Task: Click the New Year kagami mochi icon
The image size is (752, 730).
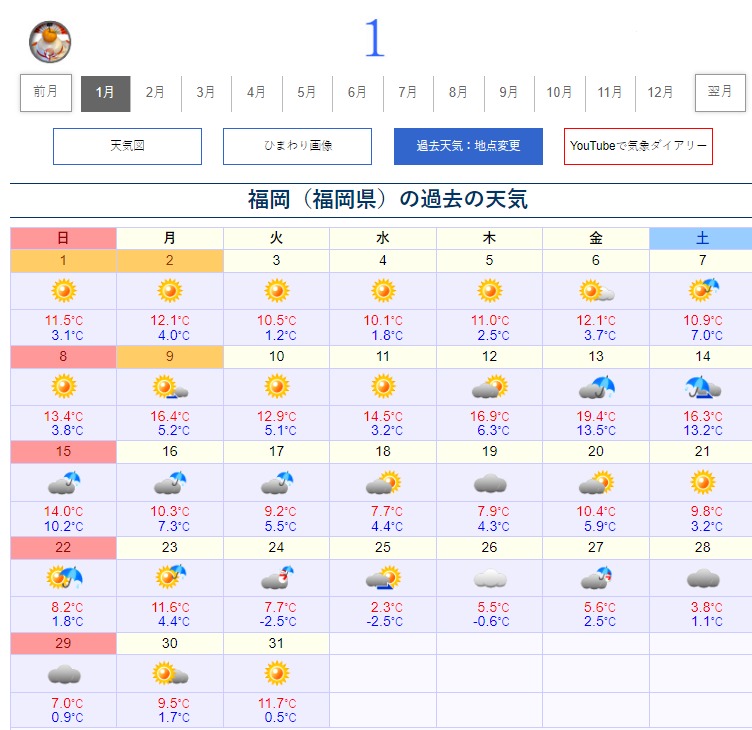Action: tap(50, 42)
